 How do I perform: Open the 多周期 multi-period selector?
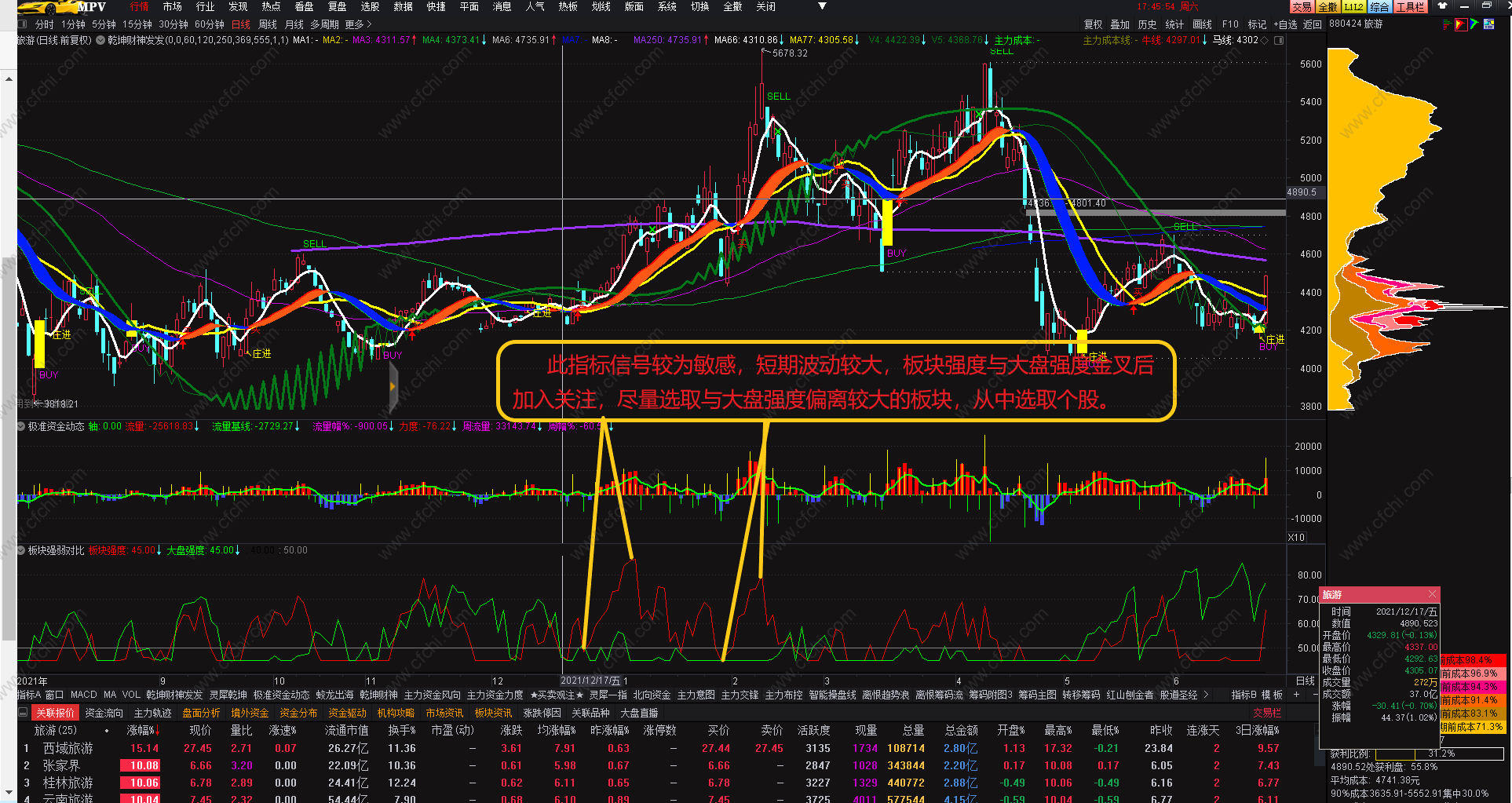(324, 24)
